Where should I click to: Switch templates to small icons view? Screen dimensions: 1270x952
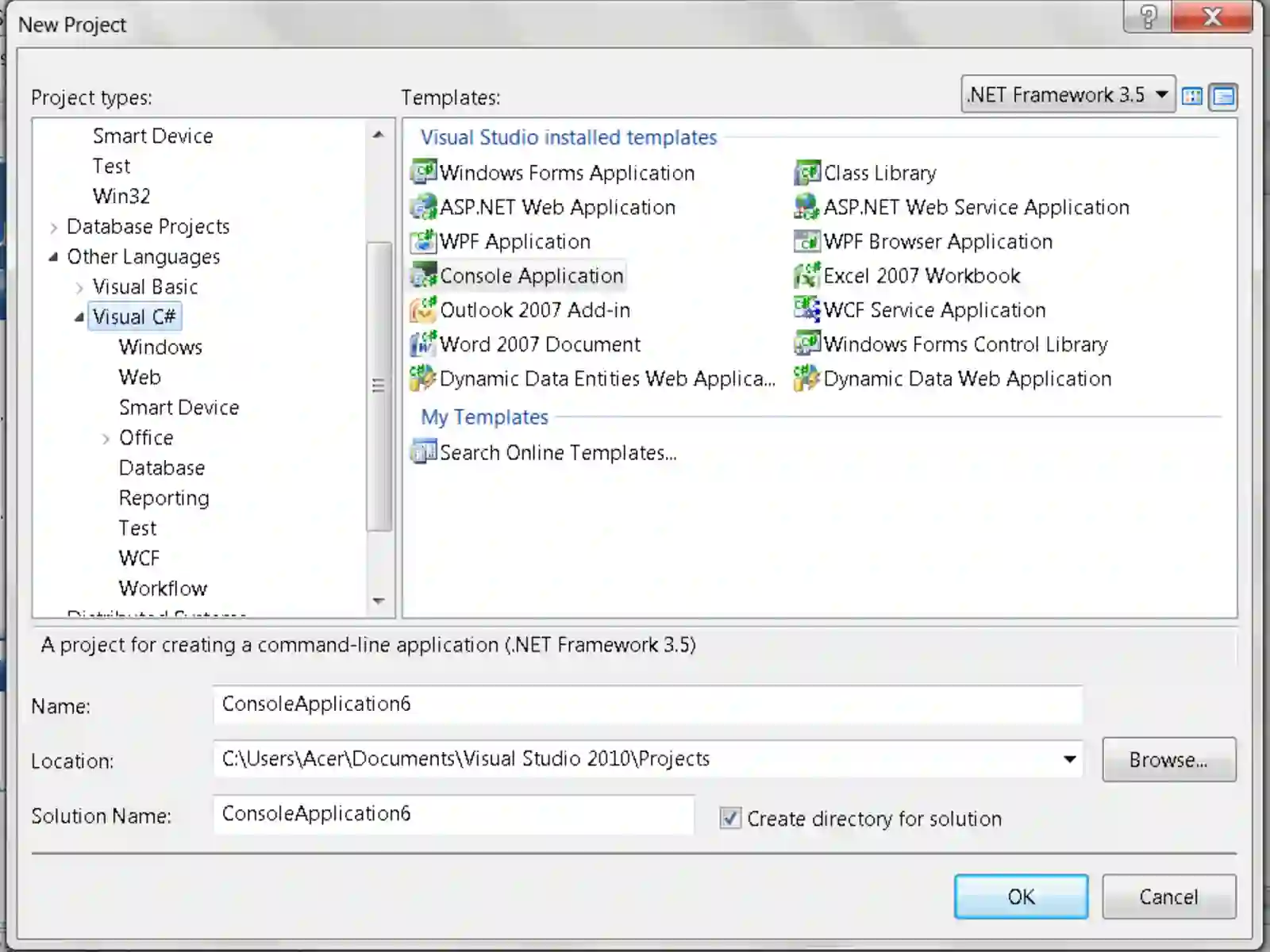[1223, 97]
